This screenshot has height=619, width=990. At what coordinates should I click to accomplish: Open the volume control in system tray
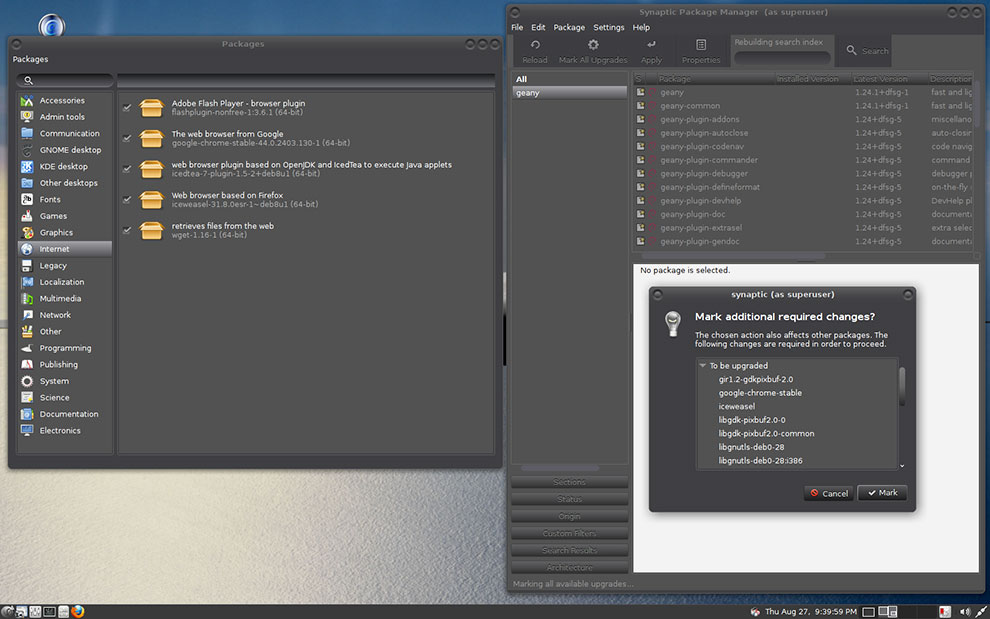(964, 611)
